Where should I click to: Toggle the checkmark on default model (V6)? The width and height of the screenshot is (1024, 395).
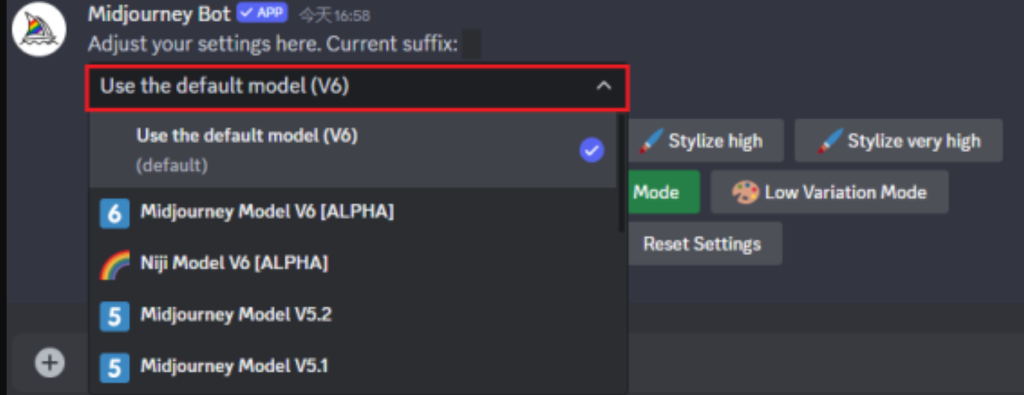click(592, 151)
